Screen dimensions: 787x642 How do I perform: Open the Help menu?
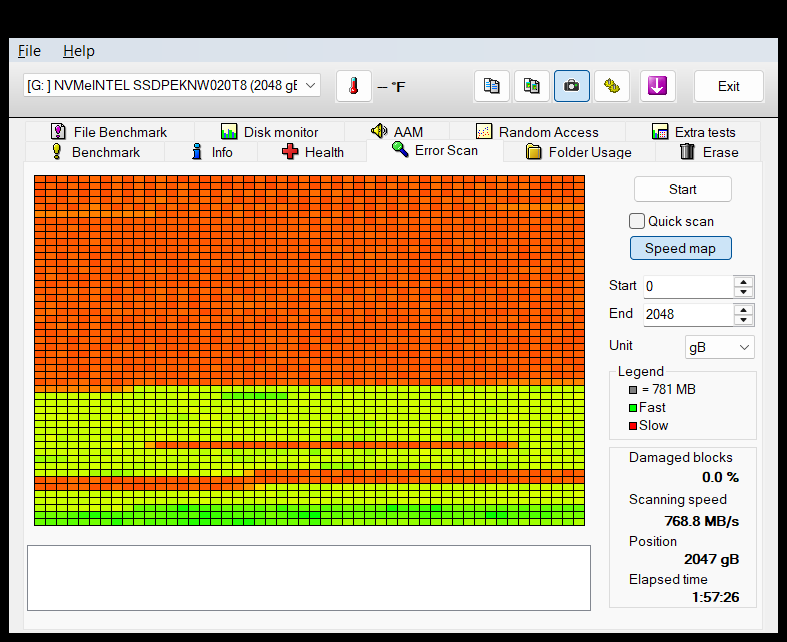pyautogui.click(x=79, y=51)
